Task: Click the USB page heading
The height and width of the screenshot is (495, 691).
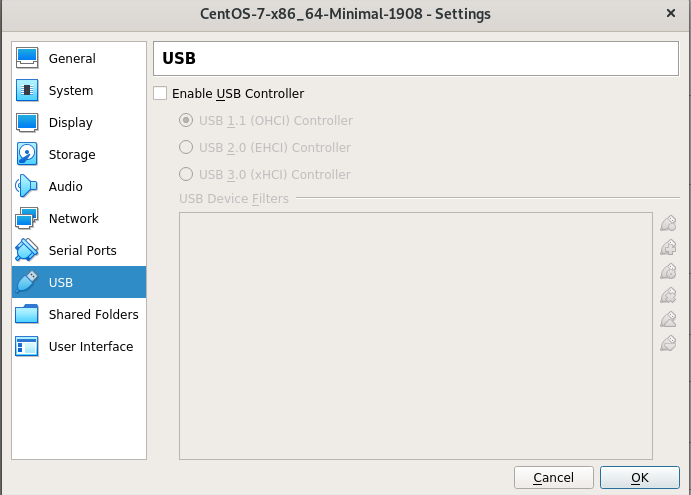Action: [179, 58]
